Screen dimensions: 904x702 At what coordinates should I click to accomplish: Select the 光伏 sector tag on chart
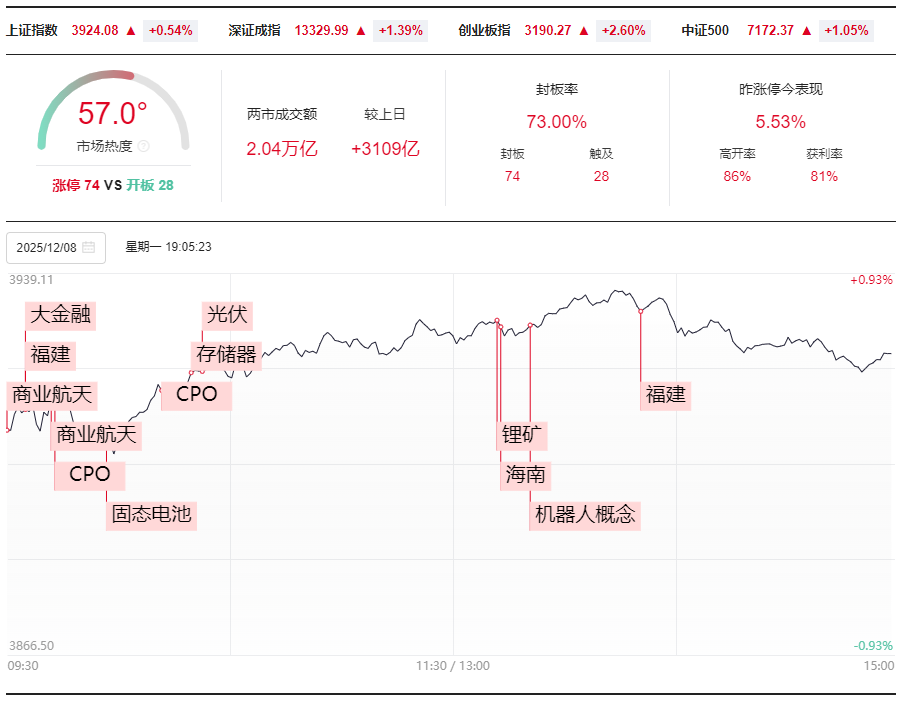pos(226,314)
